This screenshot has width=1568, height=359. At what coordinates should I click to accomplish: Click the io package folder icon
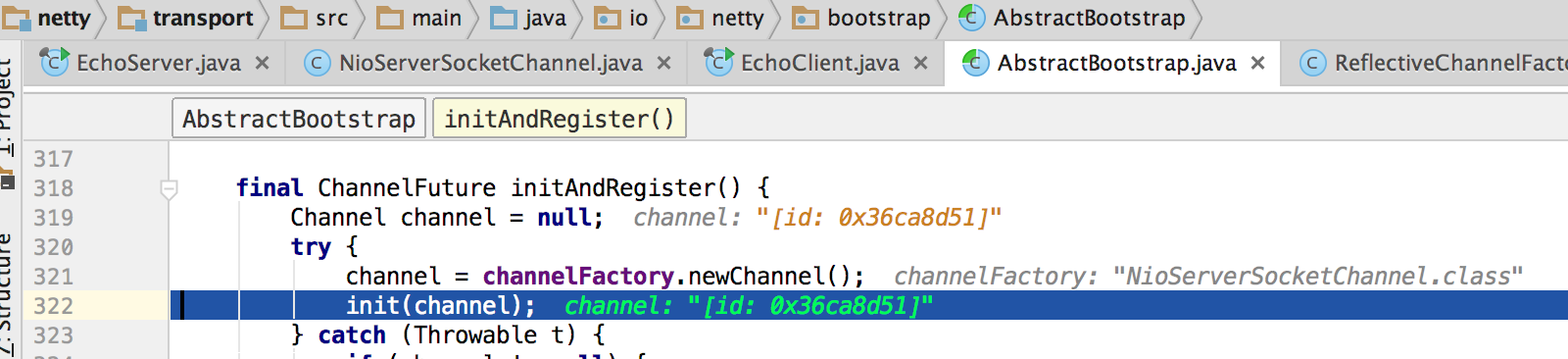(x=608, y=17)
